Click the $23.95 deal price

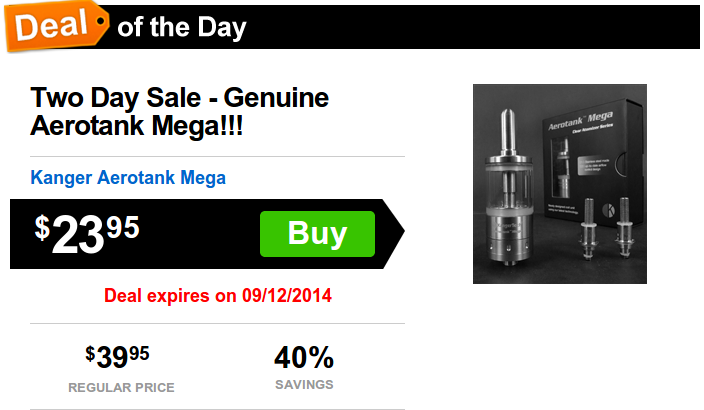(88, 234)
